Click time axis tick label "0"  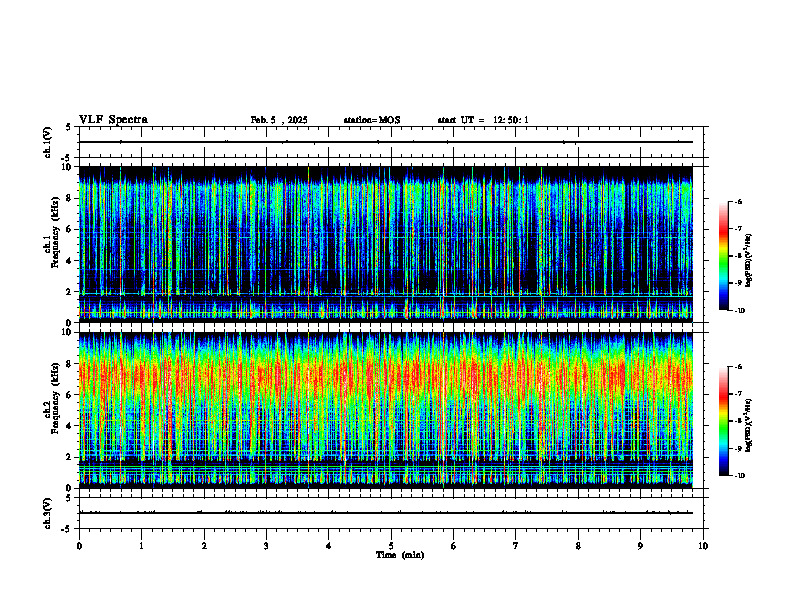tap(79, 546)
